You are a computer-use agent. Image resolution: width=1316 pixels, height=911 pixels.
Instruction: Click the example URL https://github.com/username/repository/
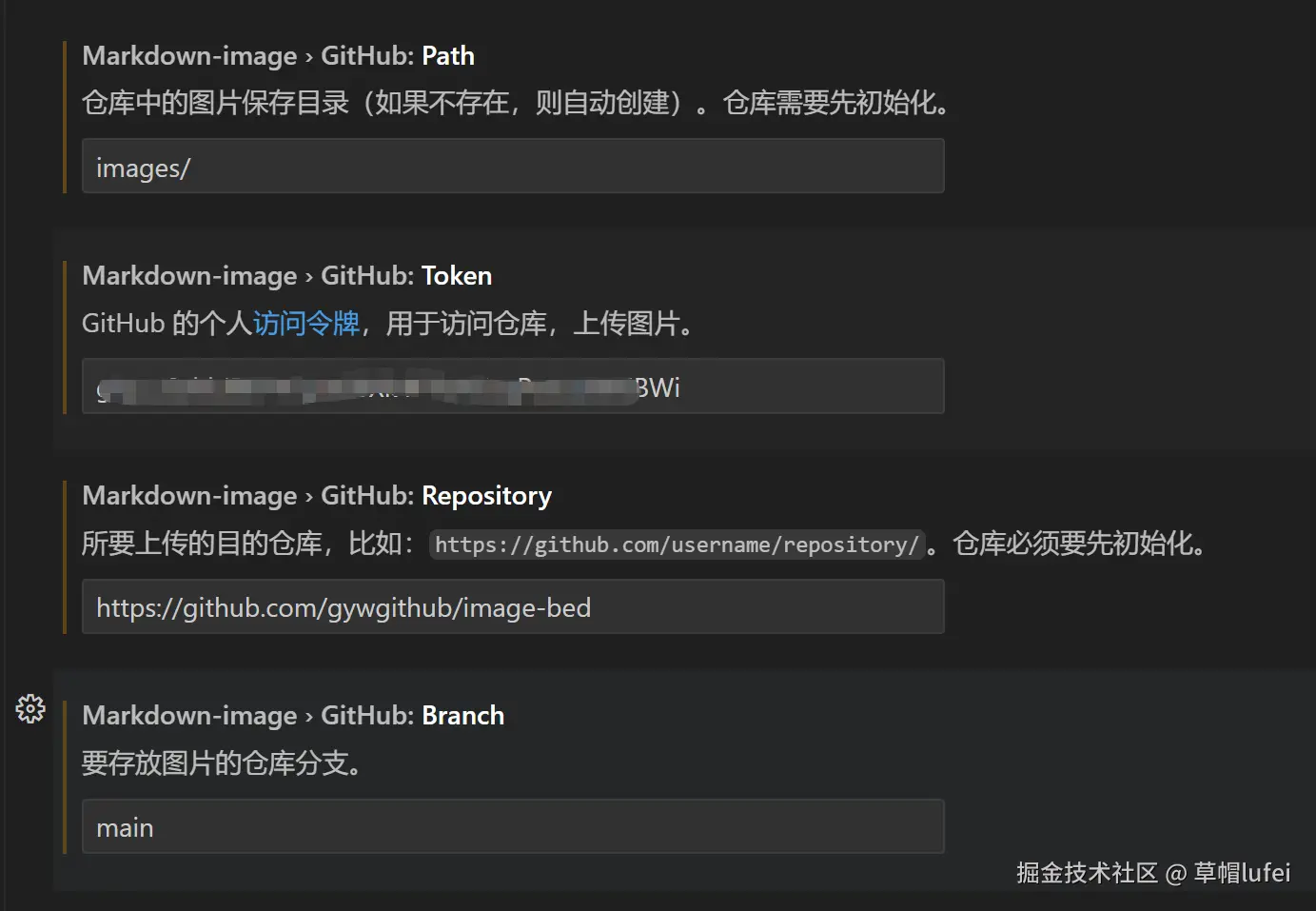click(677, 545)
